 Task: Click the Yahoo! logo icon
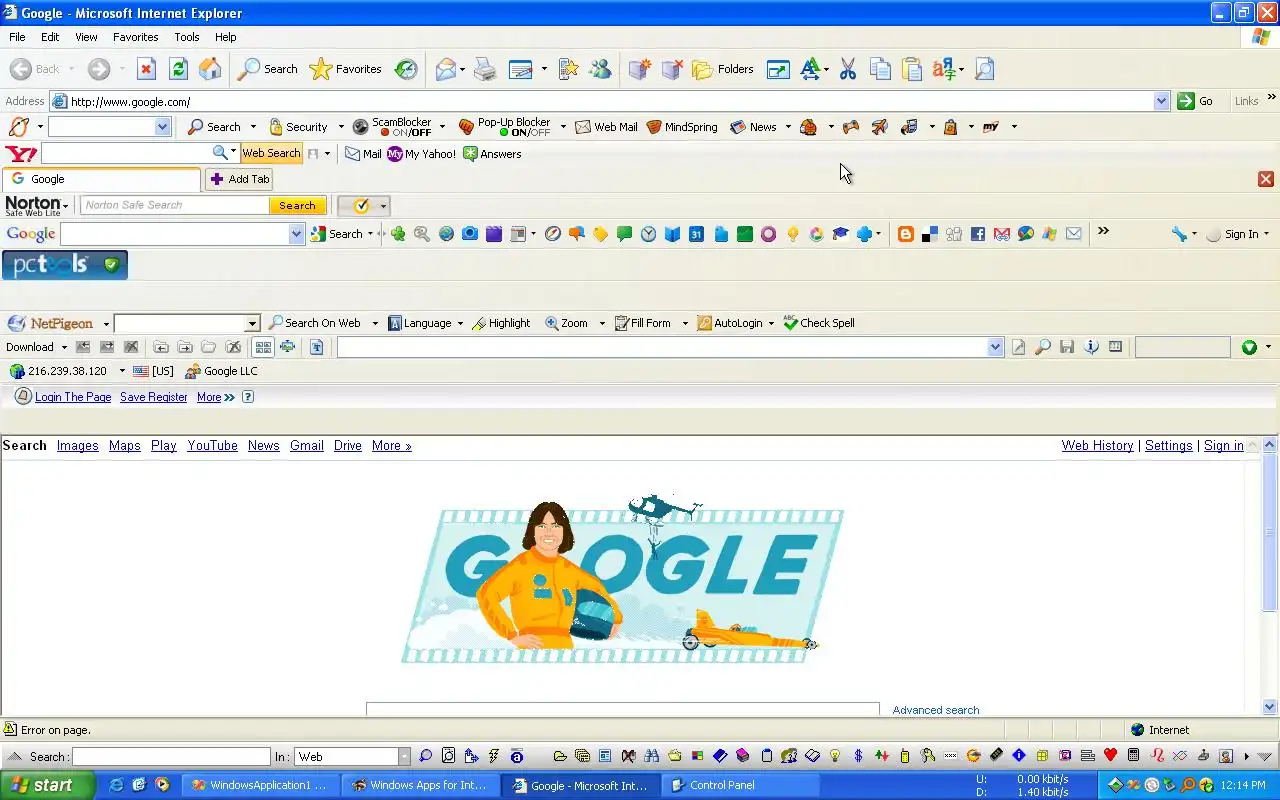click(x=21, y=154)
